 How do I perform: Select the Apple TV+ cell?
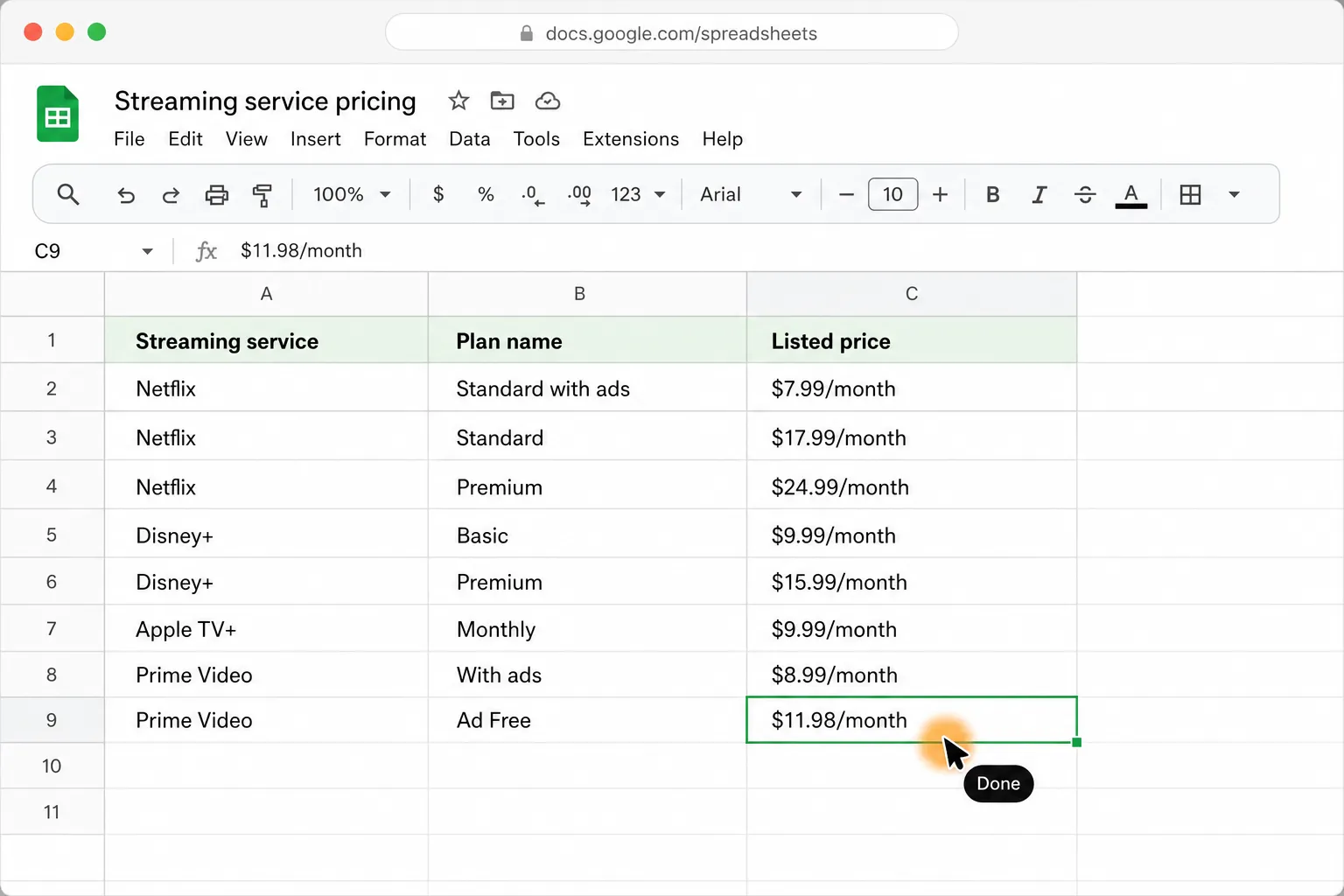tap(266, 629)
